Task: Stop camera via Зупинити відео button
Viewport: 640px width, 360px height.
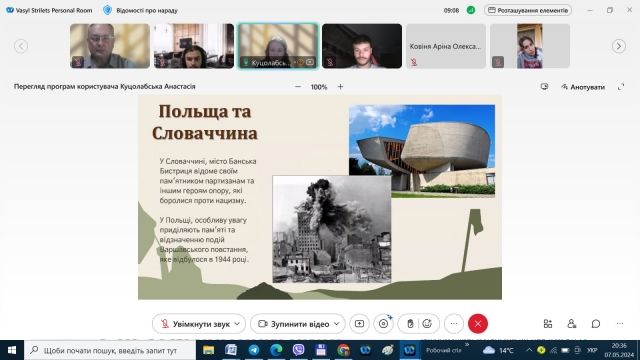Action: click(x=293, y=324)
